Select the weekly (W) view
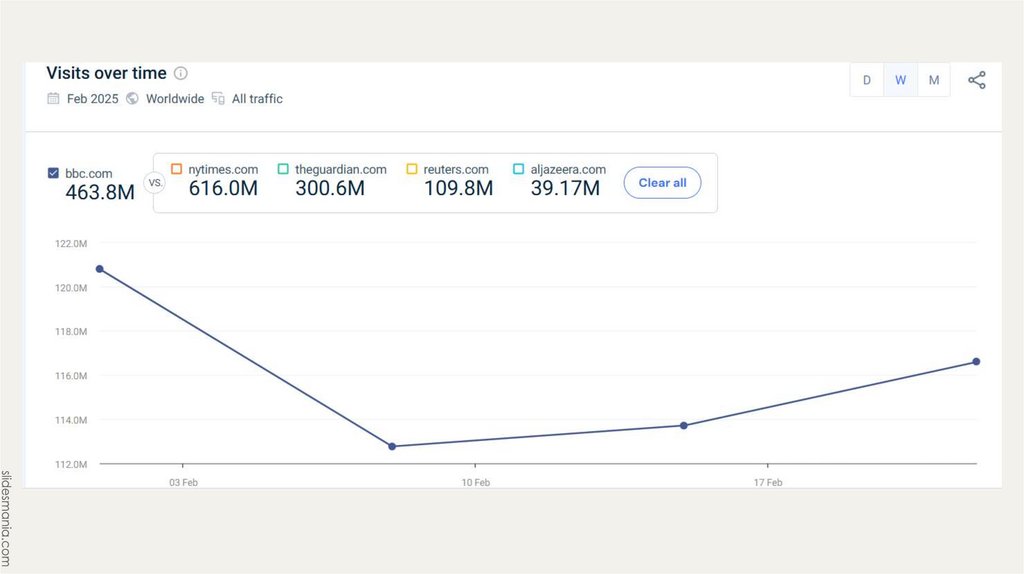Image resolution: width=1024 pixels, height=574 pixels. click(x=900, y=81)
